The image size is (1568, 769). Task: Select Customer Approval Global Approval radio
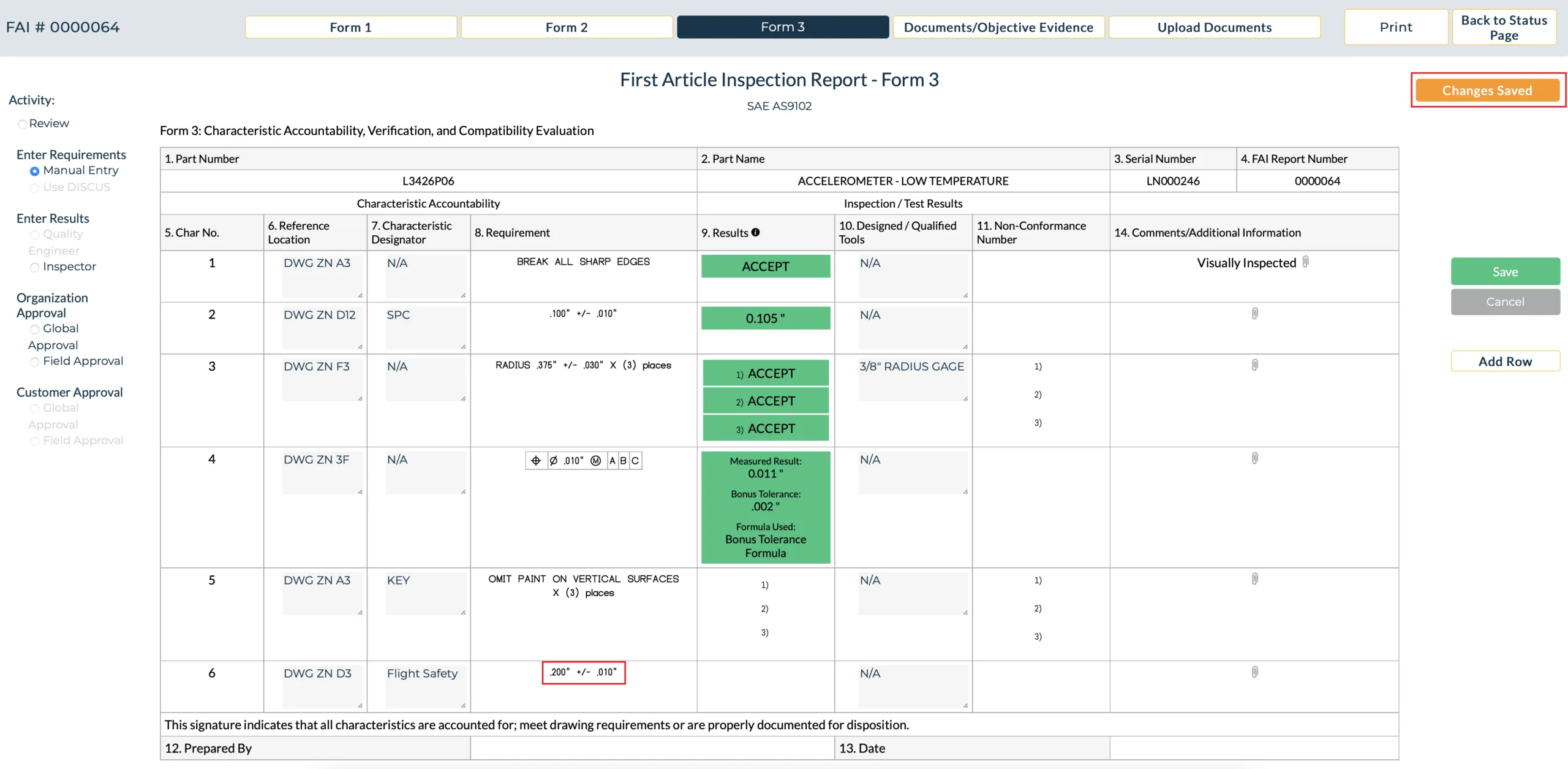coord(34,409)
